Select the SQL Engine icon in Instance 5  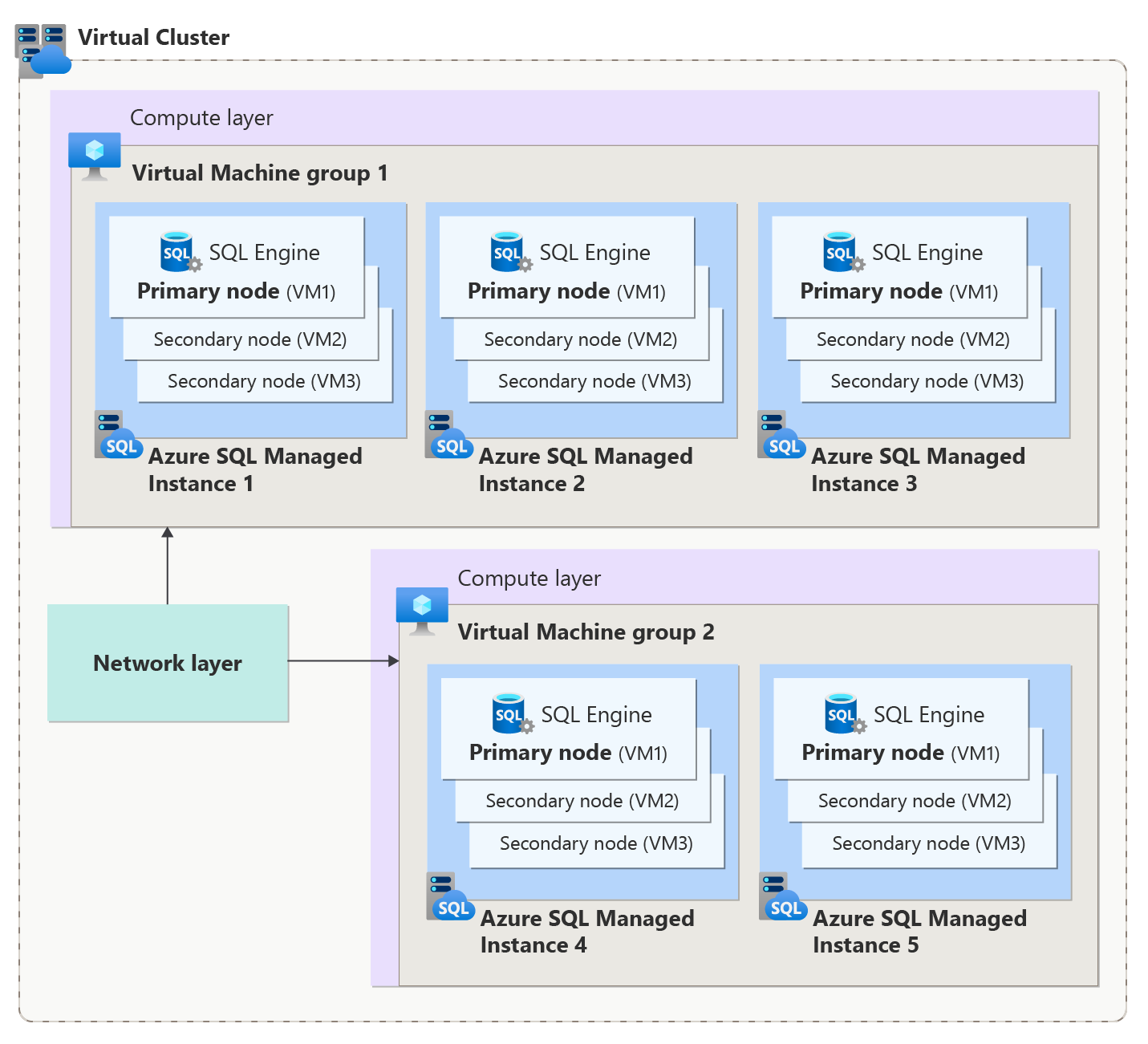(842, 713)
